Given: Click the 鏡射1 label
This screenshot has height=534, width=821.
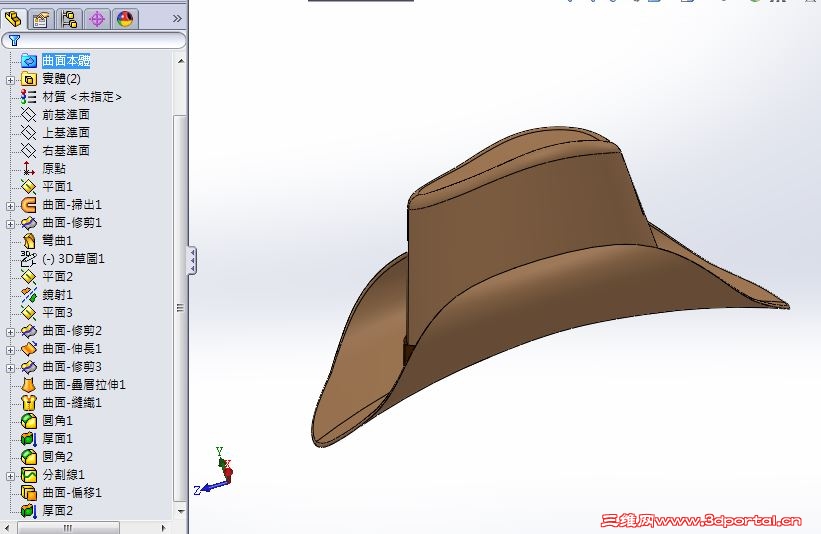Looking at the screenshot, I should (57, 295).
